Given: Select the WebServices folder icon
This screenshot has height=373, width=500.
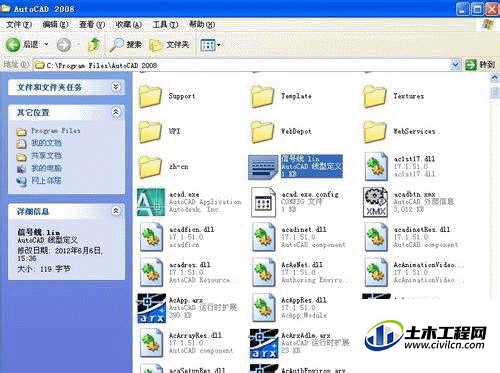Looking at the screenshot, I should pos(375,131).
